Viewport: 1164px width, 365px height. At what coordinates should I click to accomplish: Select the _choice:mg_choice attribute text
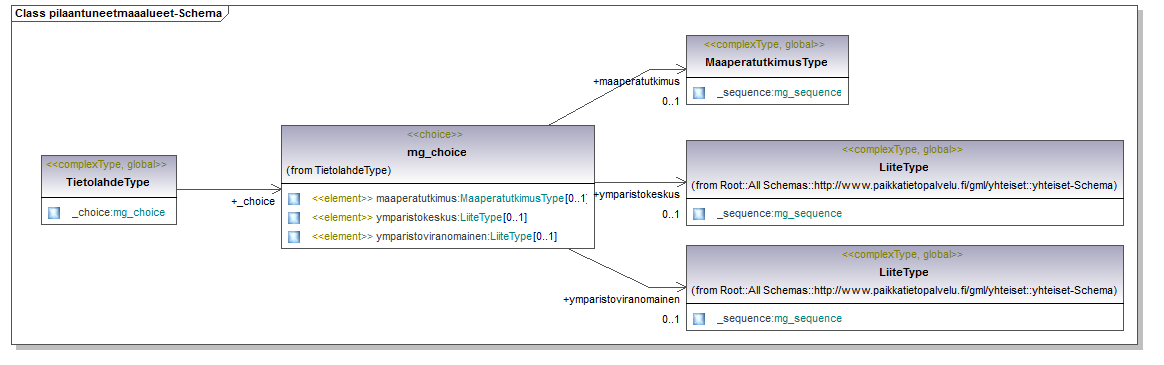(118, 213)
